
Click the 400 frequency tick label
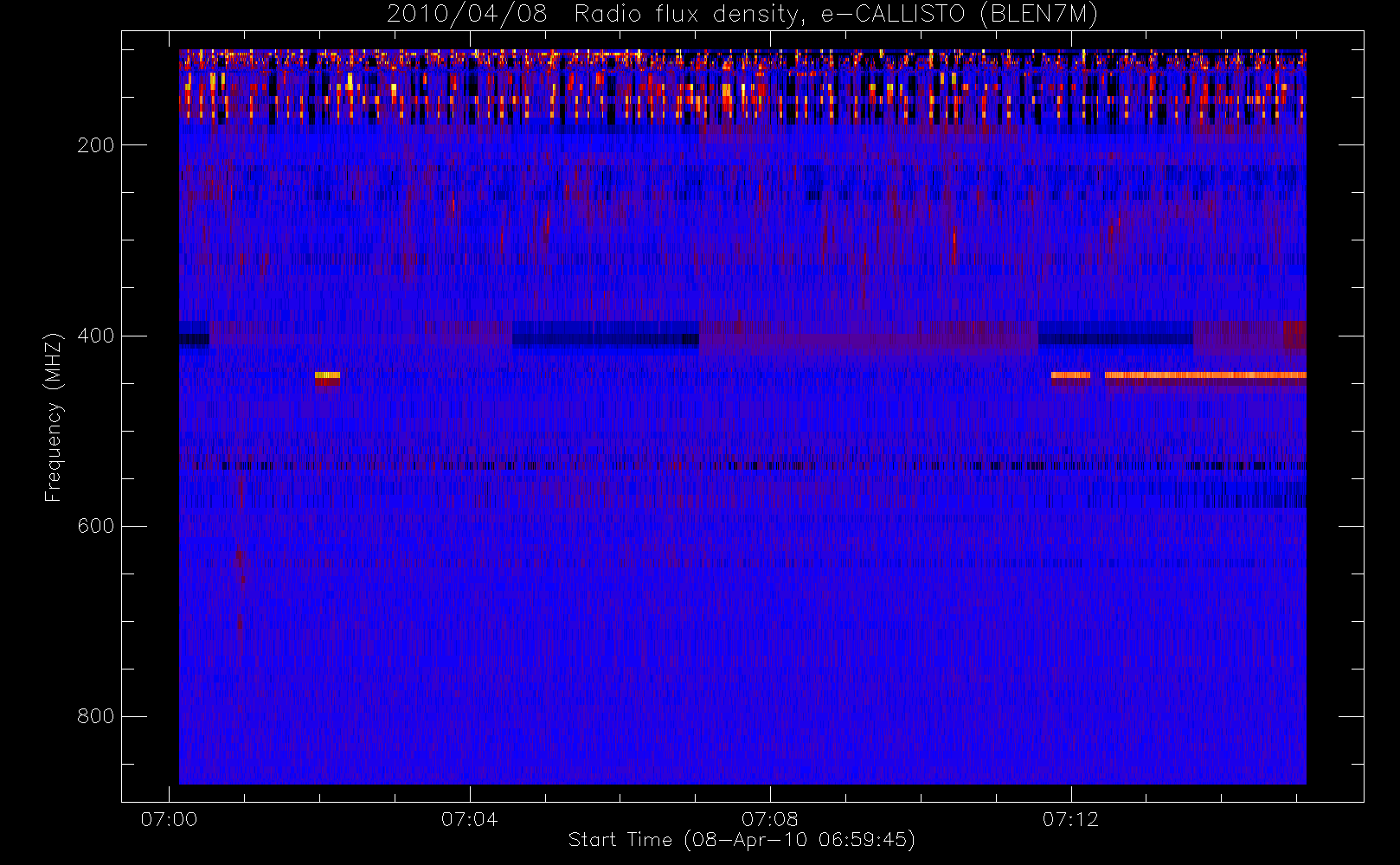[x=95, y=336]
